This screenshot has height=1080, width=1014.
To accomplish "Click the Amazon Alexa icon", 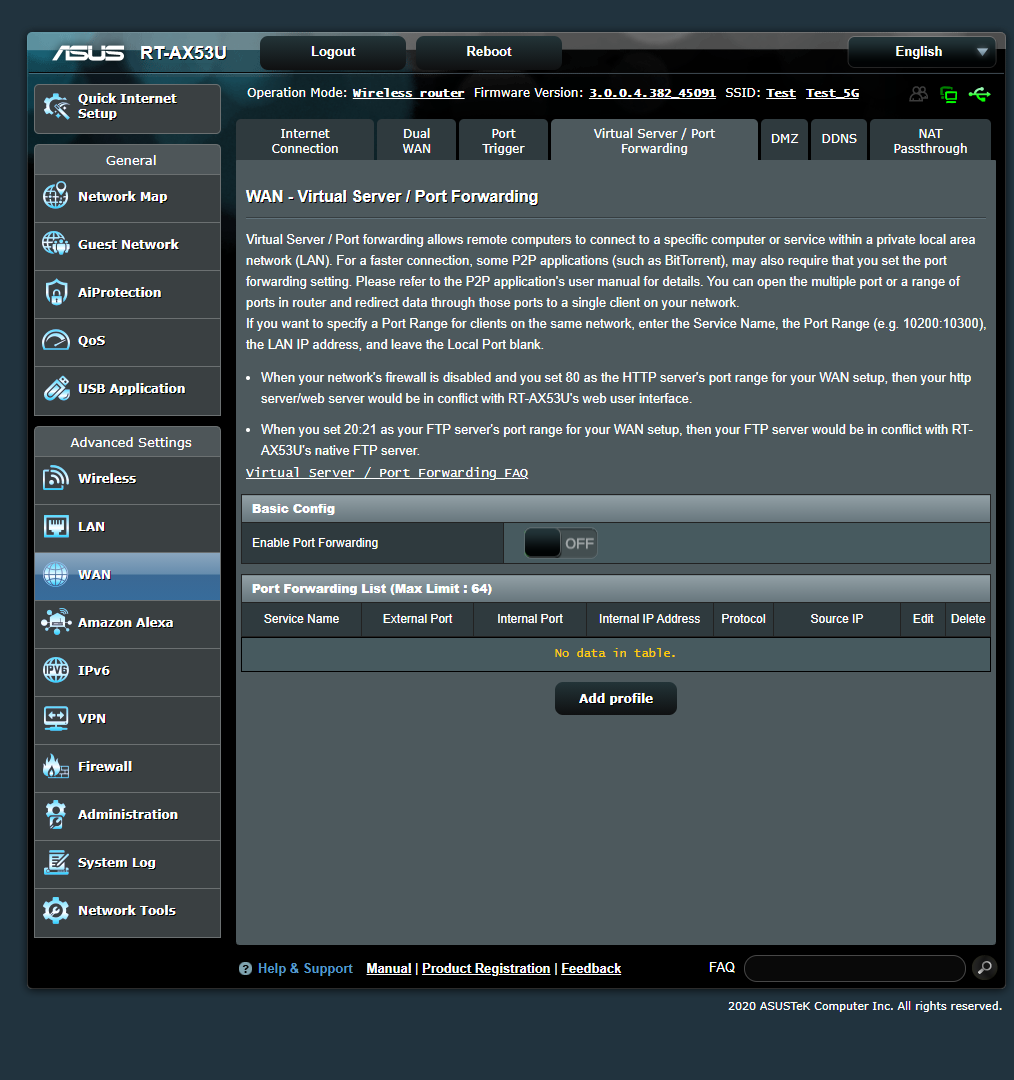I will tap(56, 622).
